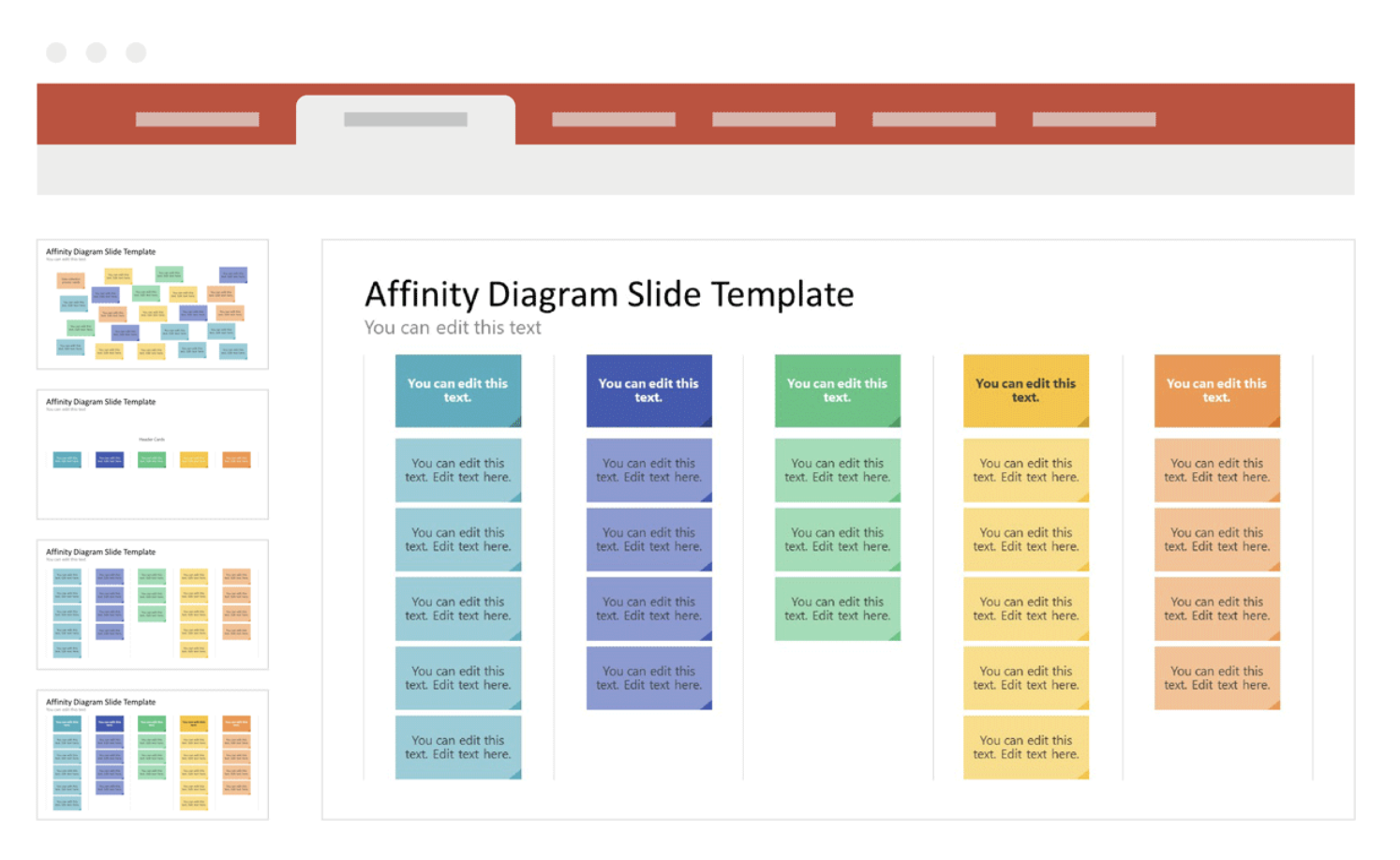Select the dark blue header sticky note
The width and height of the screenshot is (1400, 860).
pos(649,391)
